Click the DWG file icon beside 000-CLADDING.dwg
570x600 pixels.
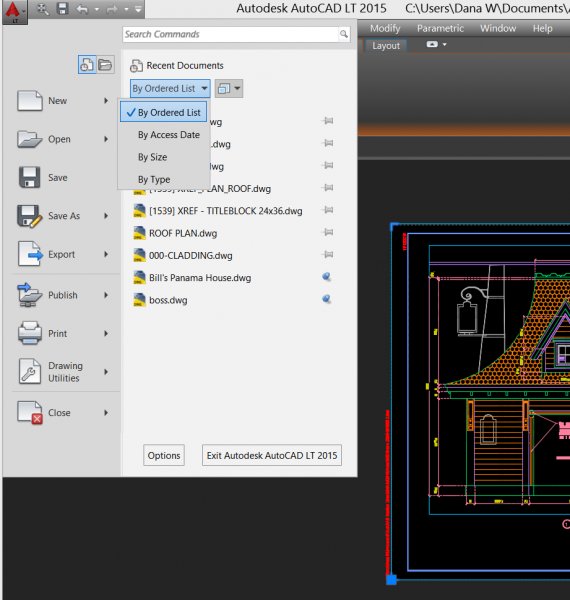[x=139, y=255]
